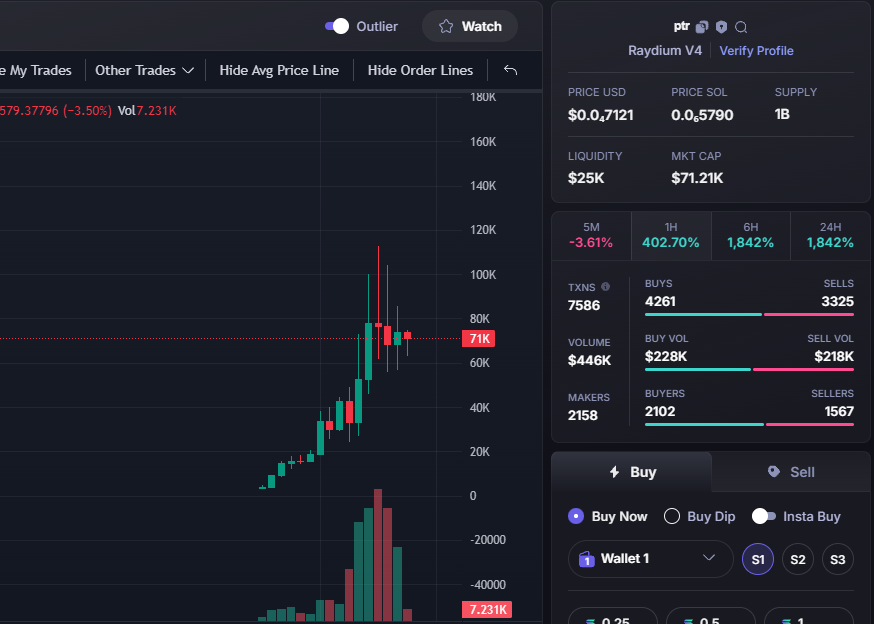Choose the 0.5 SOL amount button

click(x=711, y=616)
